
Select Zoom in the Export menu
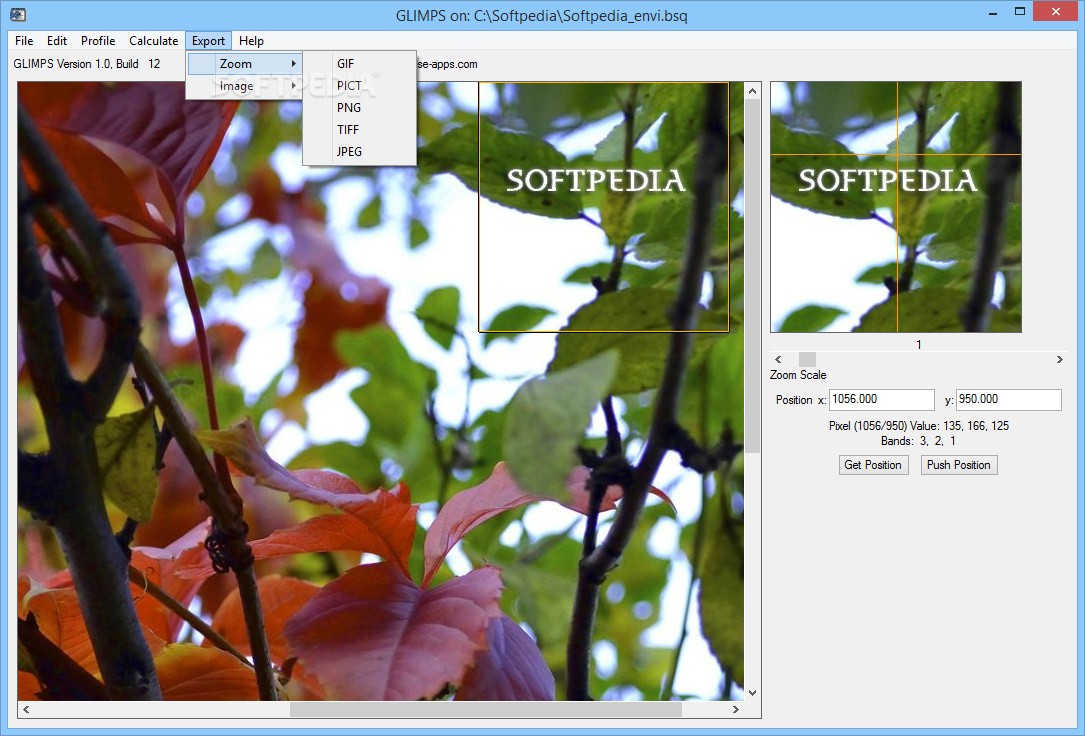click(x=245, y=64)
